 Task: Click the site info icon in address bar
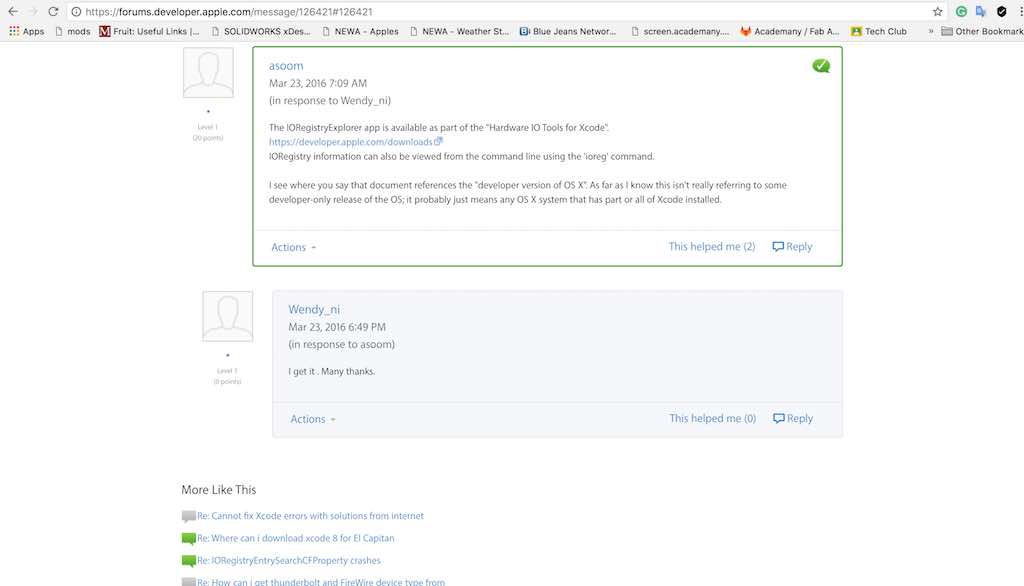[76, 12]
